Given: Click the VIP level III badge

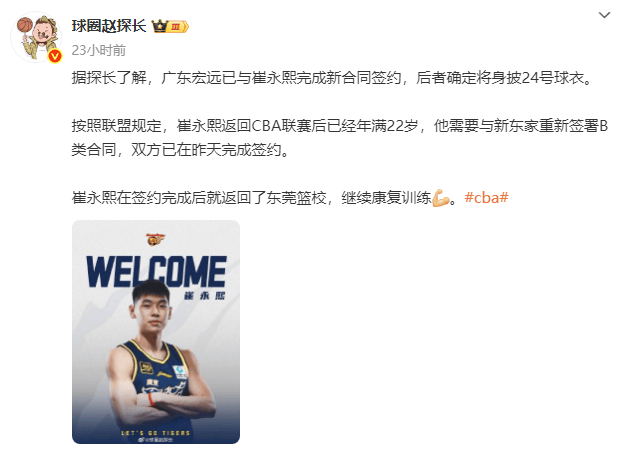Looking at the screenshot, I should [178, 27].
